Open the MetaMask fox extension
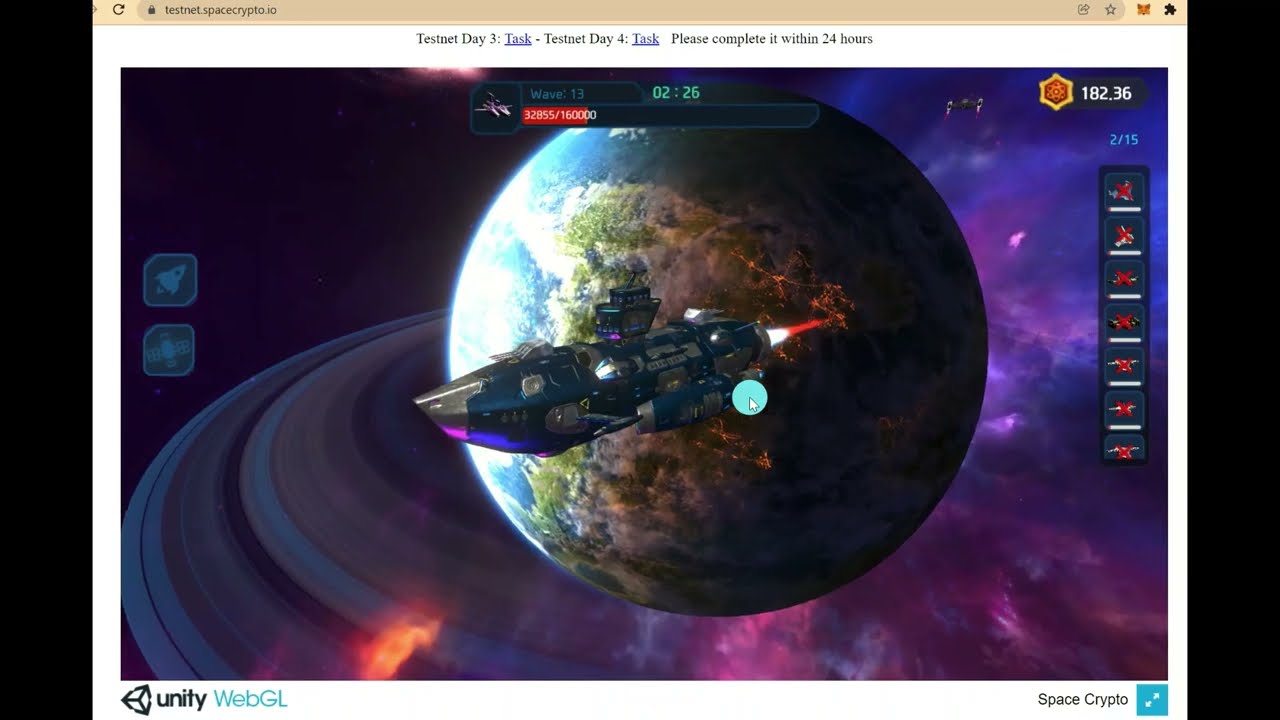1280x720 pixels. [1143, 10]
